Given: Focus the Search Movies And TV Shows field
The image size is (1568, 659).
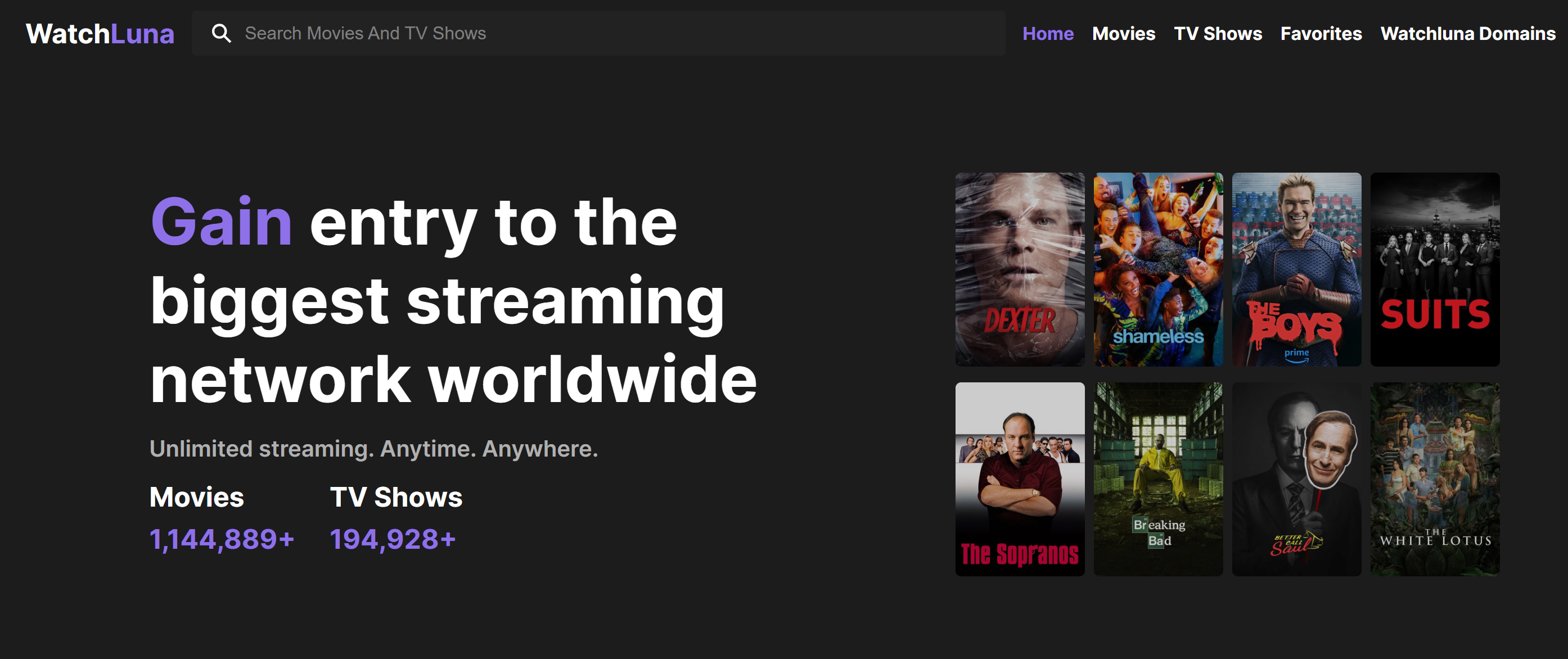Looking at the screenshot, I should [x=598, y=34].
